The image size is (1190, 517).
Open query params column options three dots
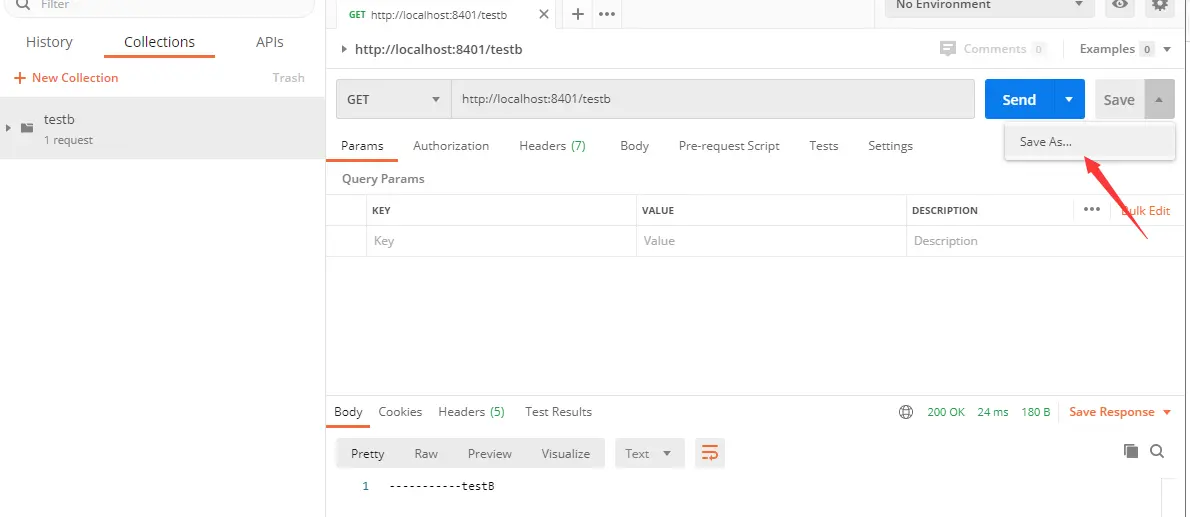tap(1092, 210)
